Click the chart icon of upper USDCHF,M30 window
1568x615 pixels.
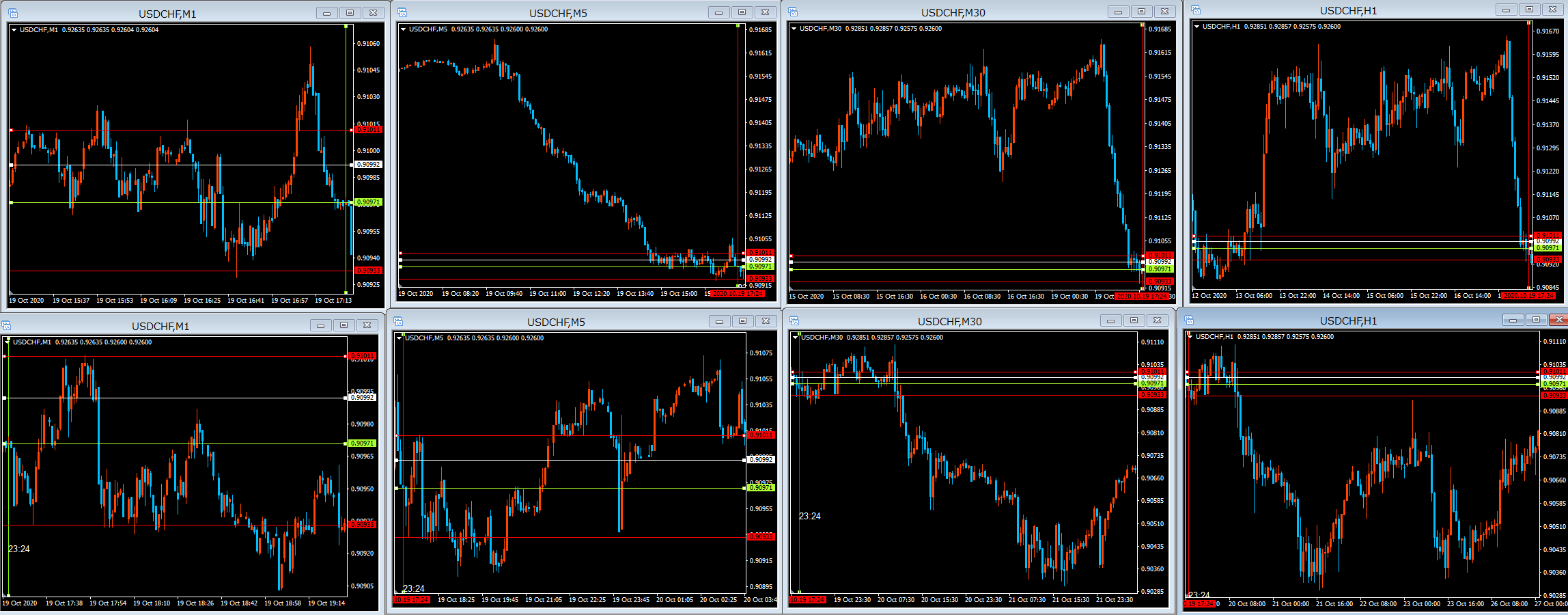click(793, 12)
